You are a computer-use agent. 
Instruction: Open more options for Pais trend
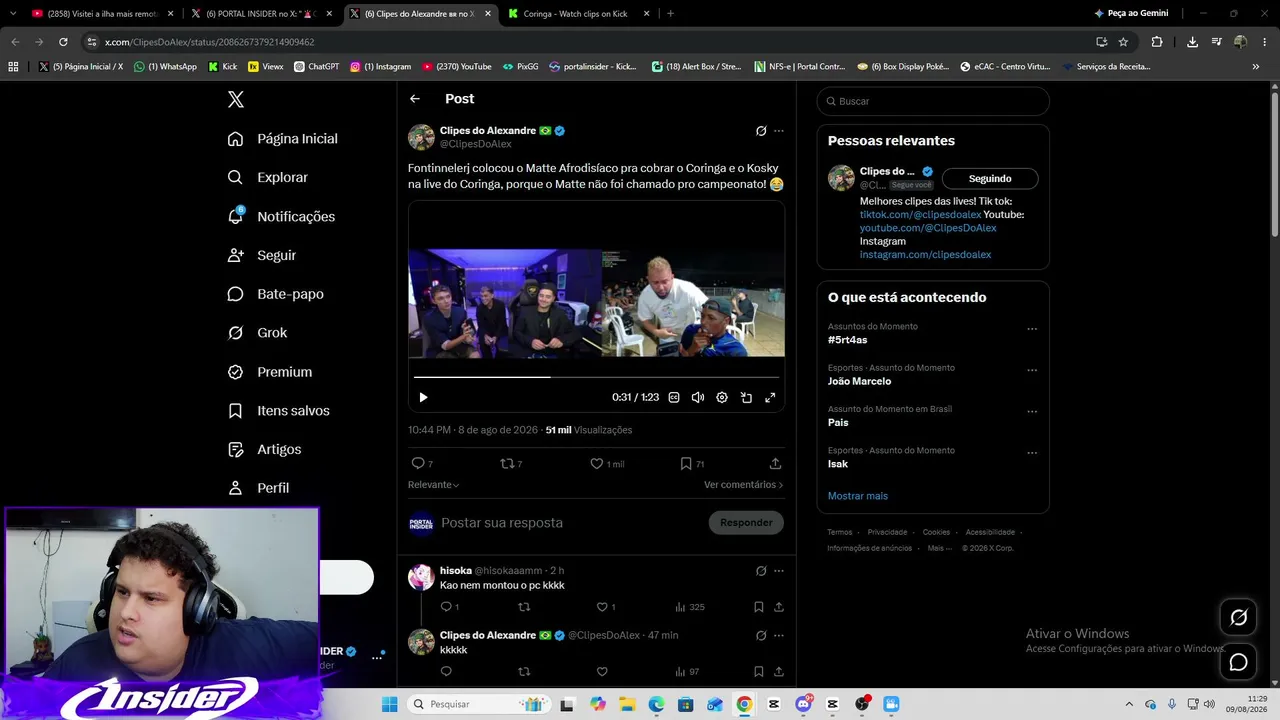click(1032, 411)
